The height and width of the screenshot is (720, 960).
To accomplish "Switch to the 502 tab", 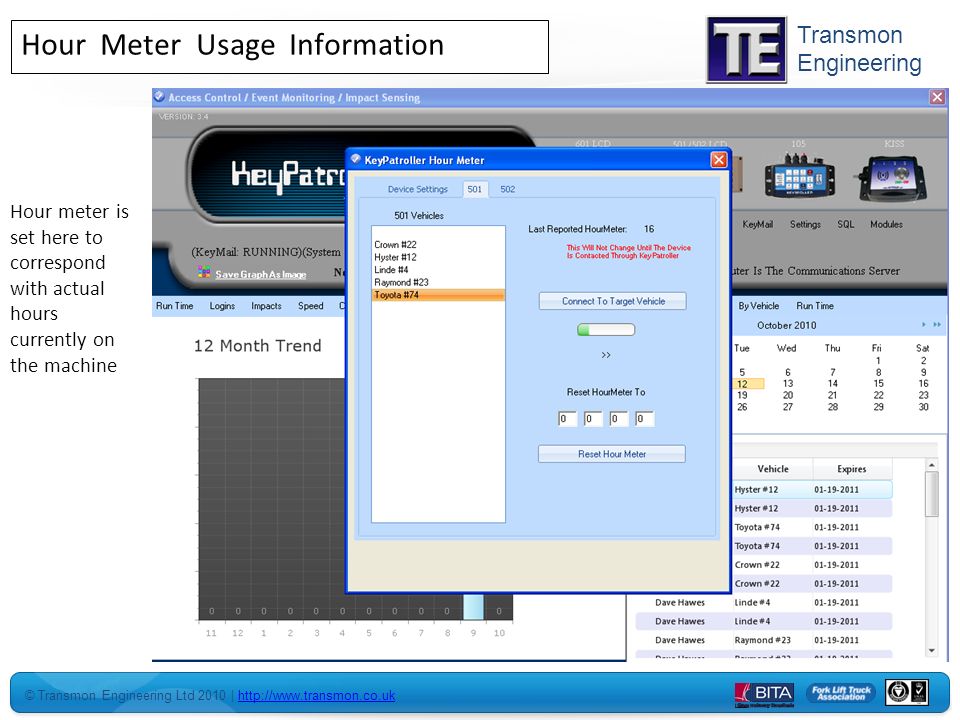I will [x=508, y=189].
